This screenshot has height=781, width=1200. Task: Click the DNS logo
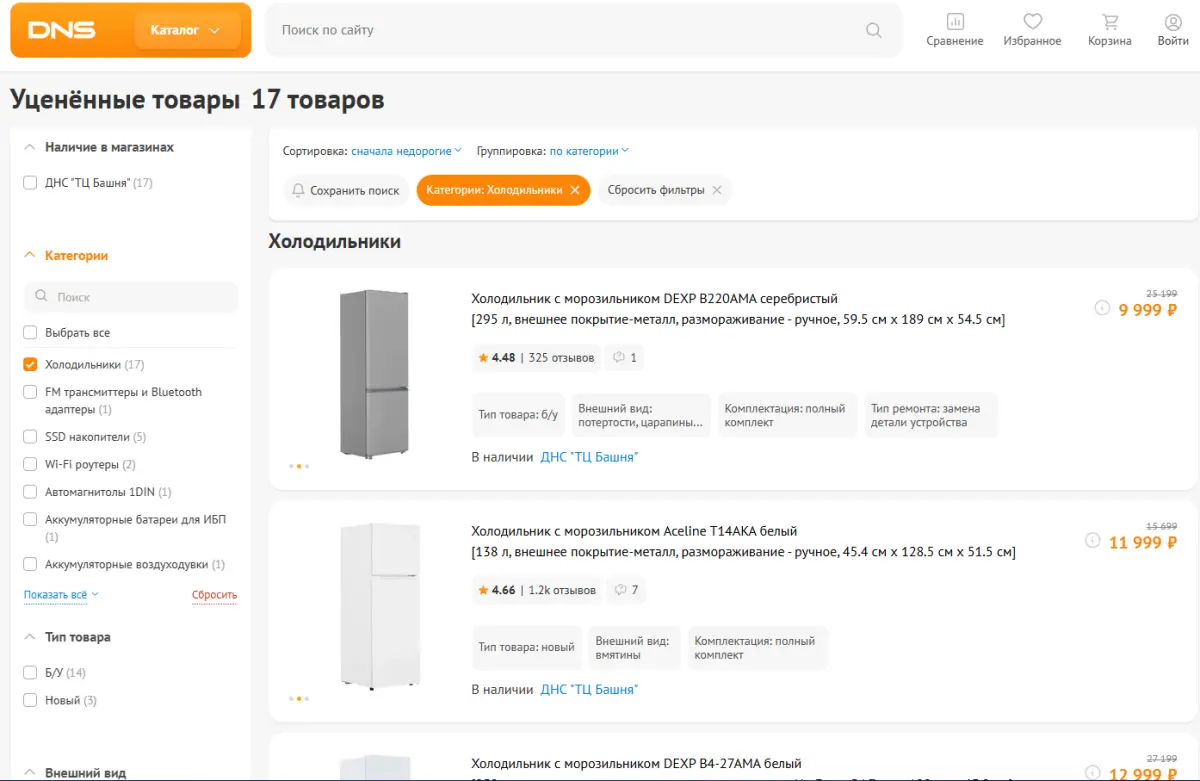pyautogui.click(x=62, y=30)
